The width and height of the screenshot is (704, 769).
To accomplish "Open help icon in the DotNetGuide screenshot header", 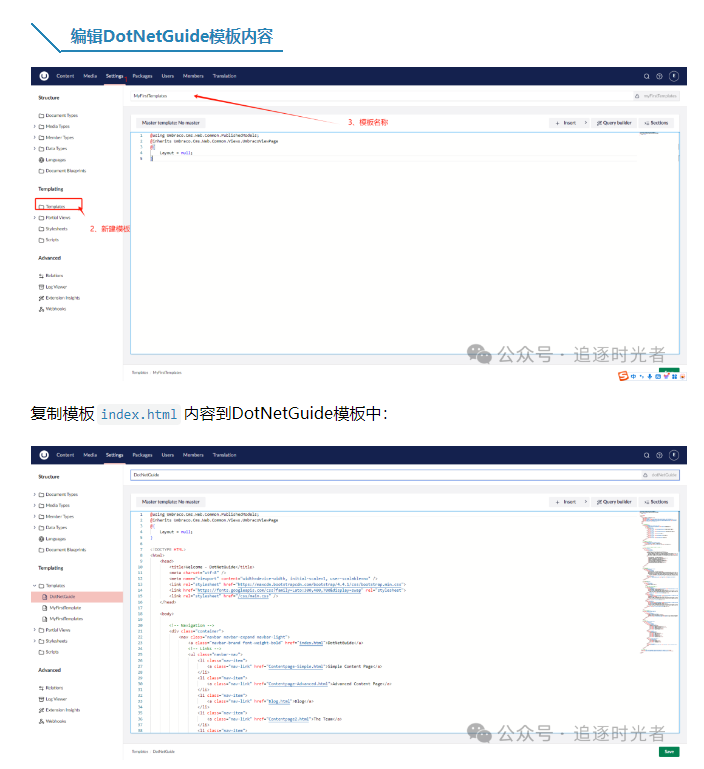I will 659,455.
